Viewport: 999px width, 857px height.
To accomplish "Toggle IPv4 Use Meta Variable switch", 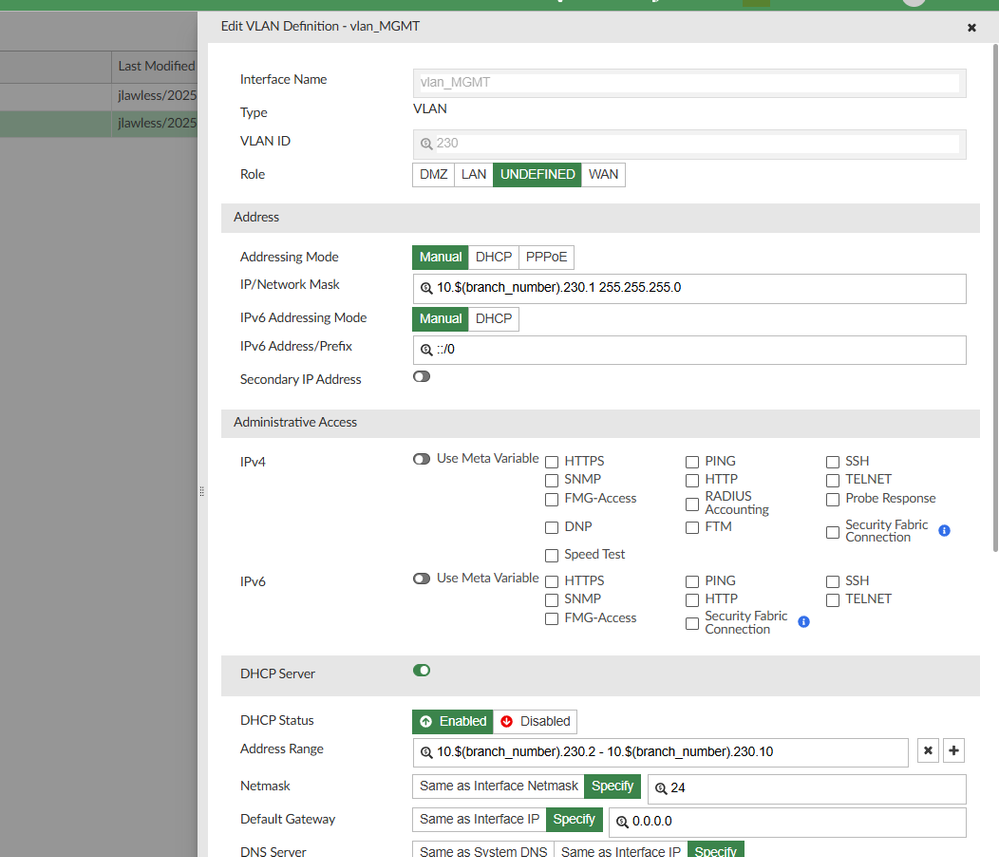I will (x=421, y=459).
